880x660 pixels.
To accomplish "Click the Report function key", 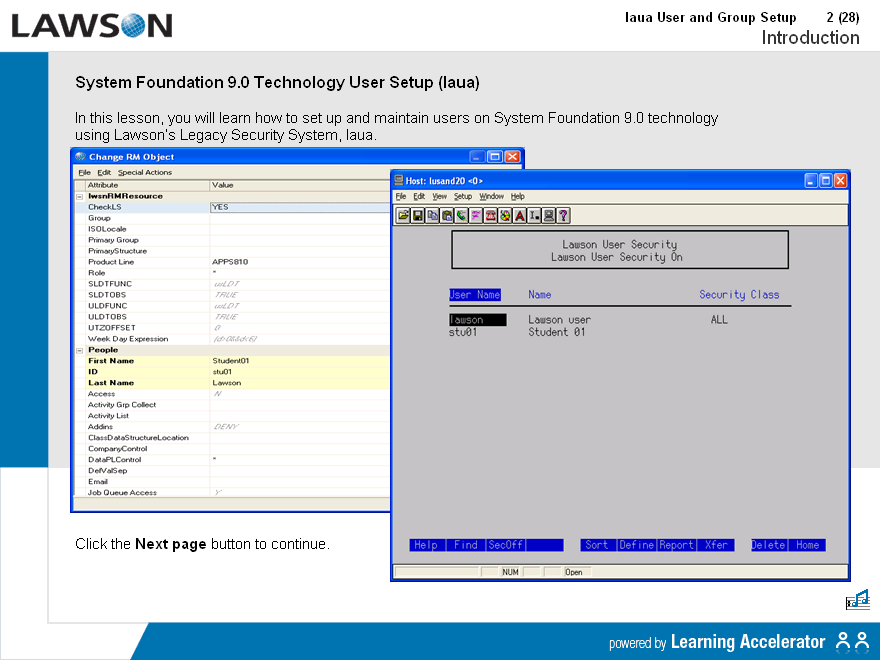I will (676, 545).
